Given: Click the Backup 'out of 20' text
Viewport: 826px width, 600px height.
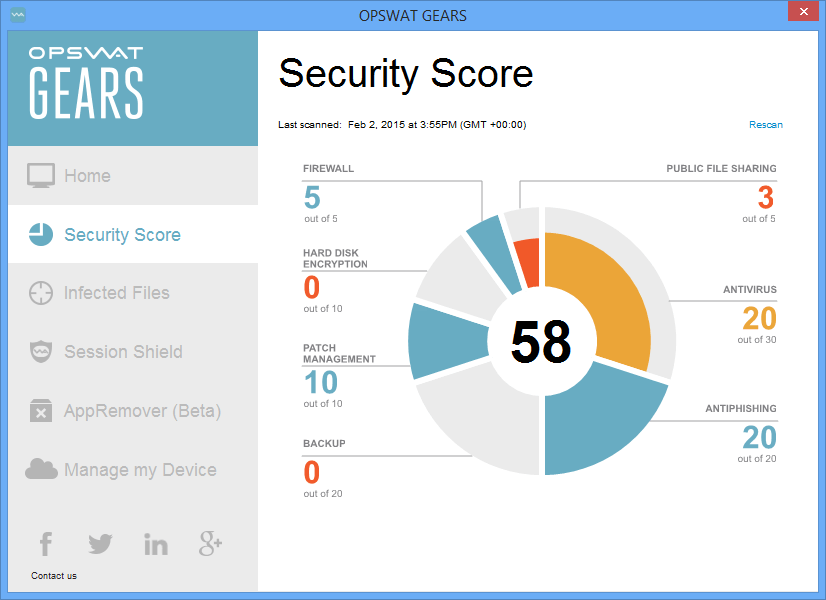Looking at the screenshot, I should [x=322, y=494].
